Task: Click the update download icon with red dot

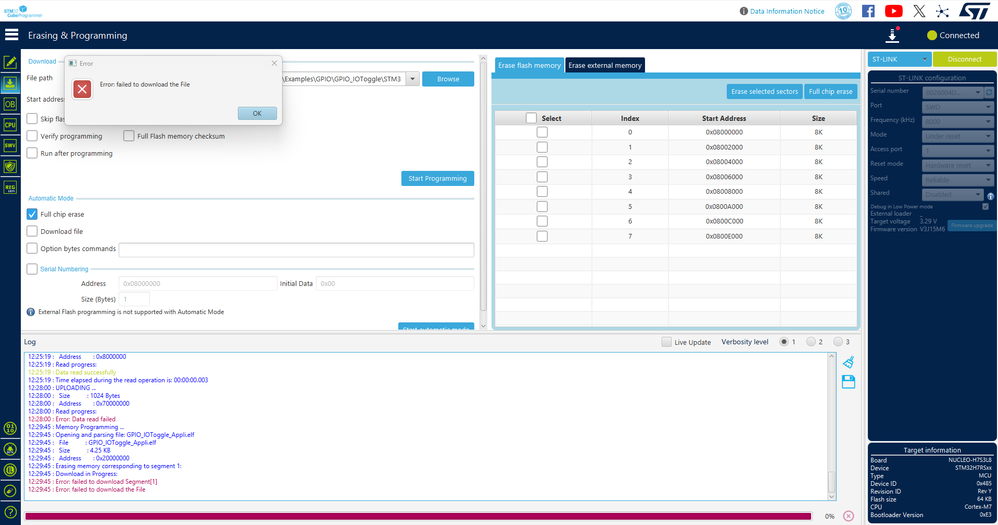Action: [892, 36]
